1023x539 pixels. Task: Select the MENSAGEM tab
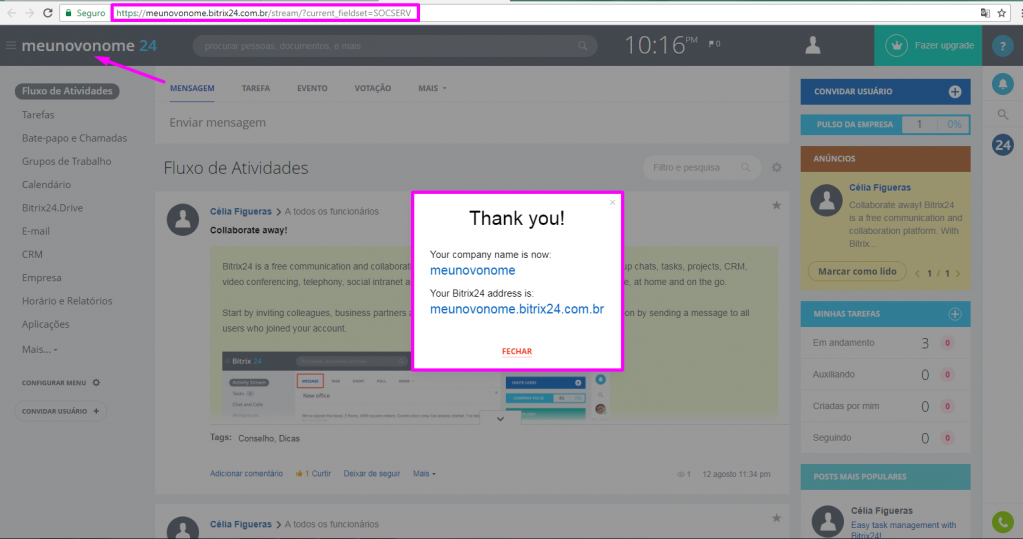pyautogui.click(x=192, y=88)
